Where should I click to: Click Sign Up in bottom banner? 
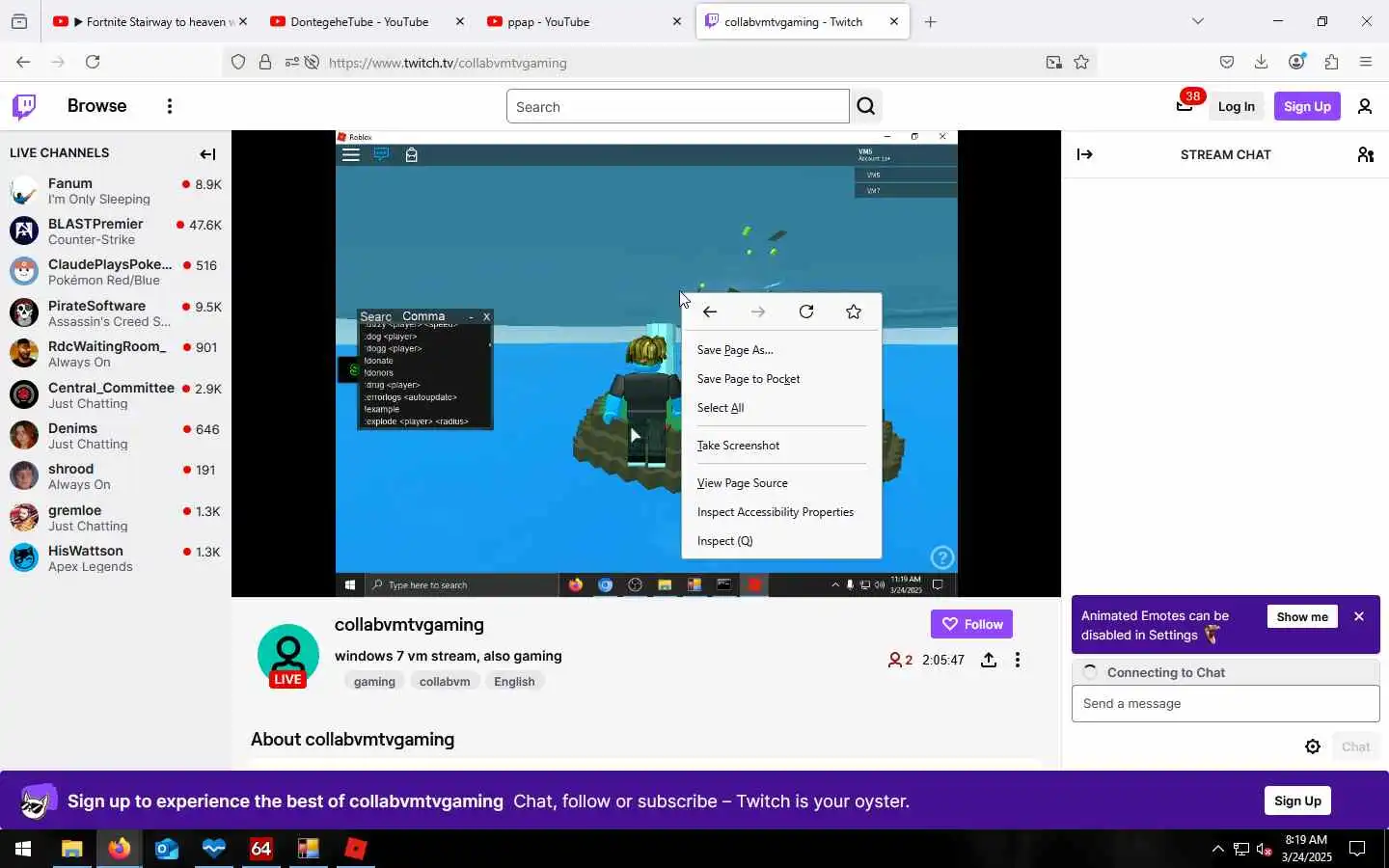[1297, 800]
